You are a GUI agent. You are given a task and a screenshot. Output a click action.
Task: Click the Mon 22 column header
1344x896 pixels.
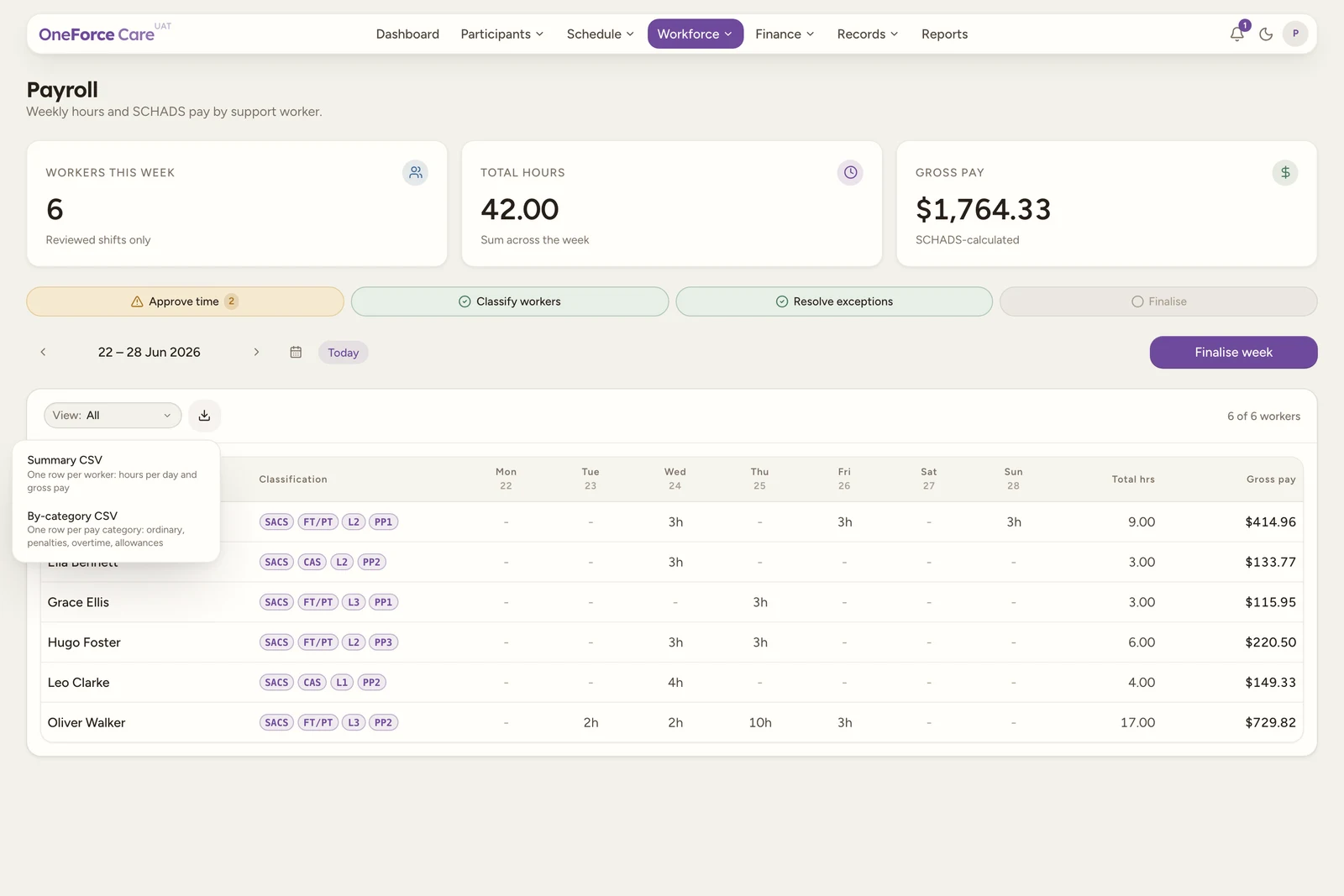(x=506, y=479)
